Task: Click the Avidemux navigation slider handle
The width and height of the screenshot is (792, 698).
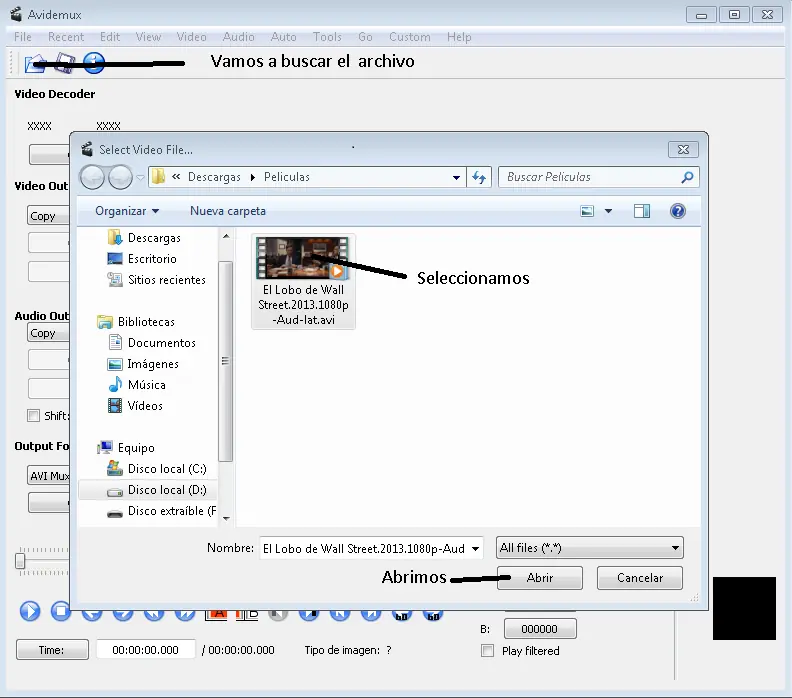Action: point(20,561)
